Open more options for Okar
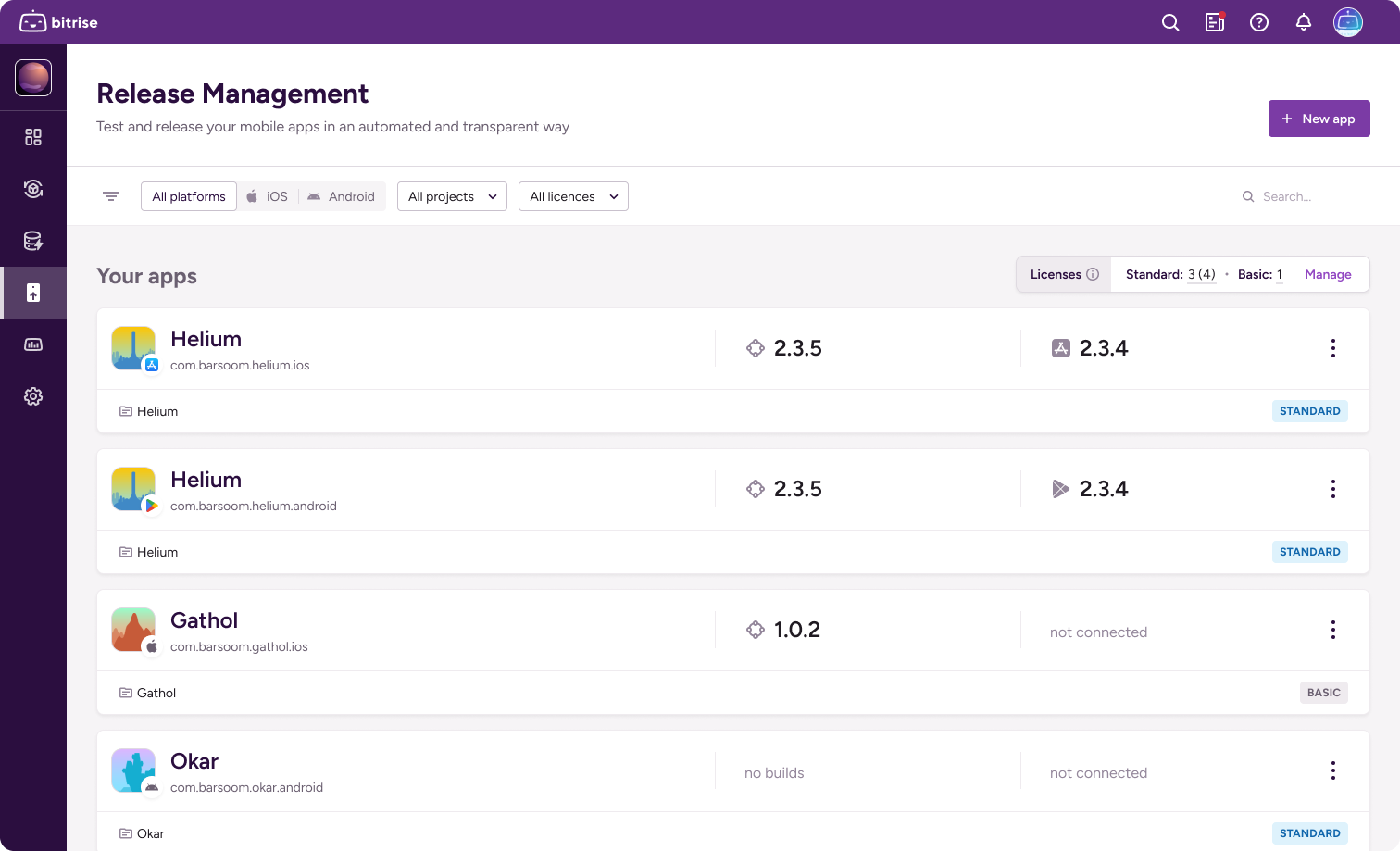1400x851 pixels. pos(1333,770)
